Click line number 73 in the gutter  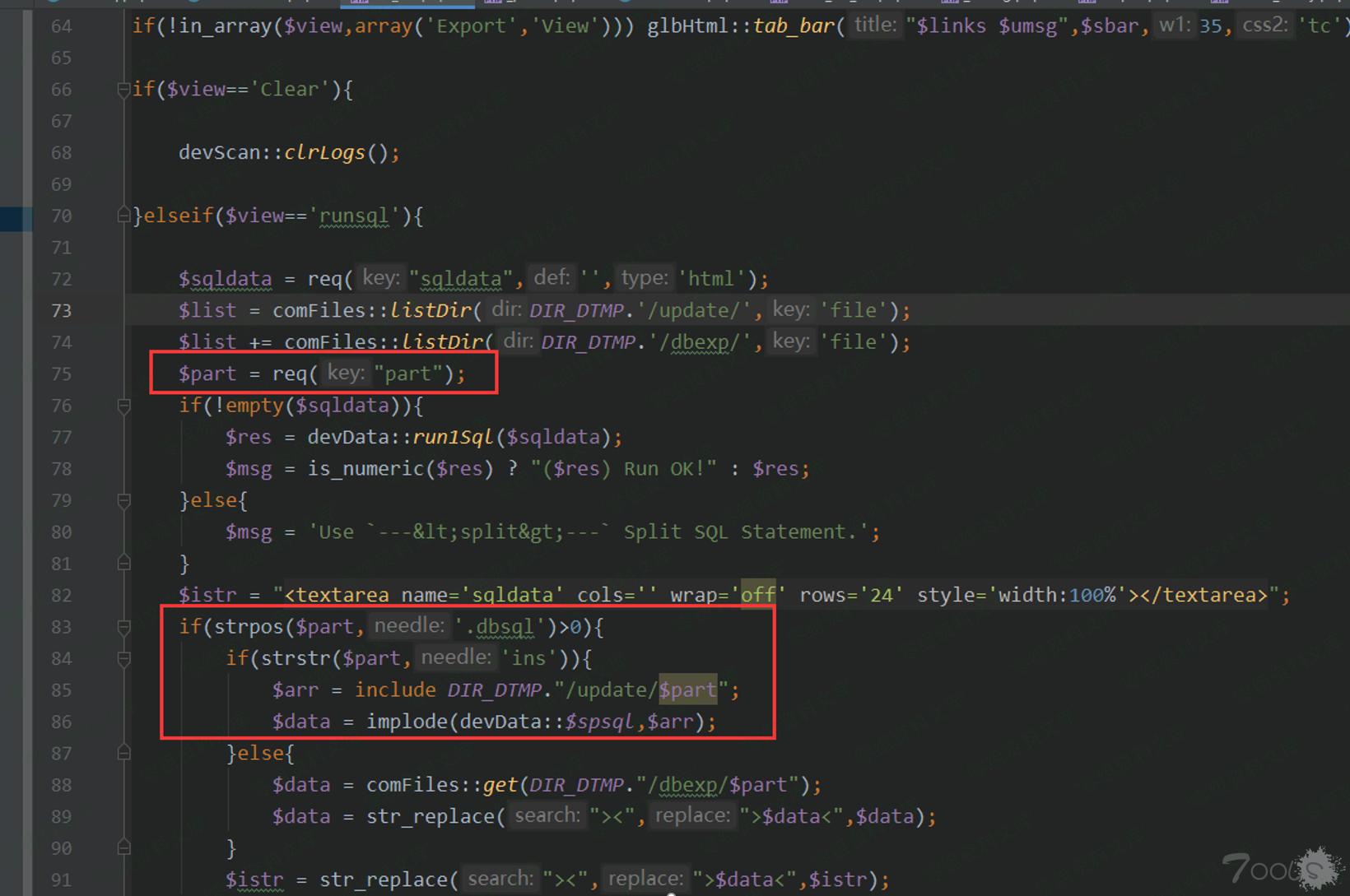coord(61,311)
